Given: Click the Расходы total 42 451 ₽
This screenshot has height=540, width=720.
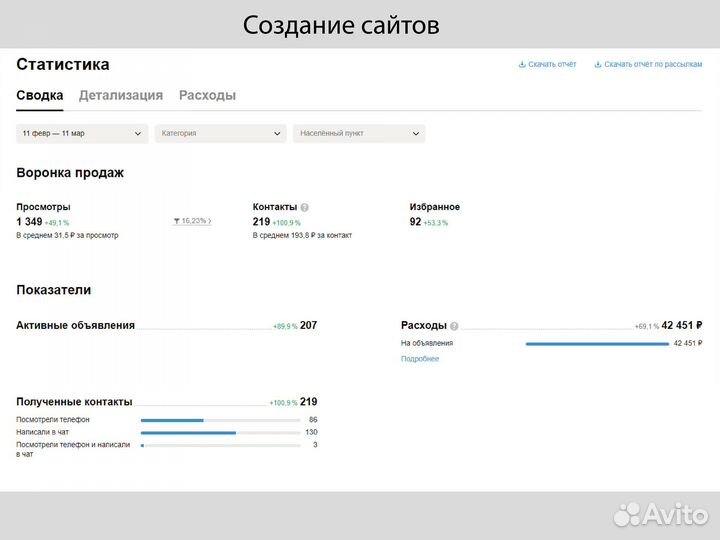Looking at the screenshot, I should [682, 325].
